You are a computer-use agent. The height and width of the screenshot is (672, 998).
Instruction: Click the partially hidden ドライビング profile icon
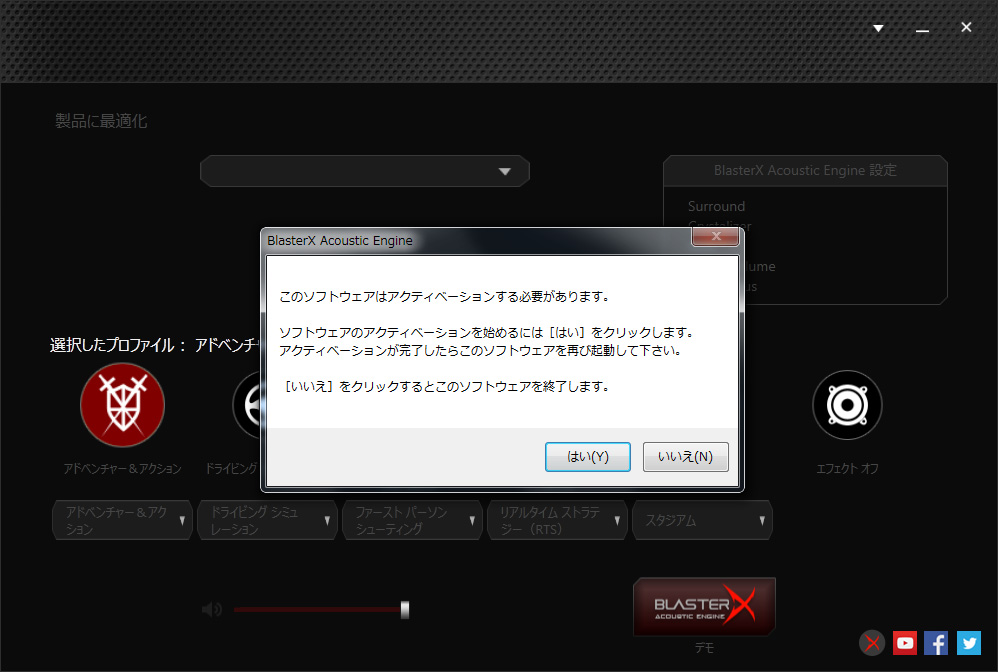(248, 405)
